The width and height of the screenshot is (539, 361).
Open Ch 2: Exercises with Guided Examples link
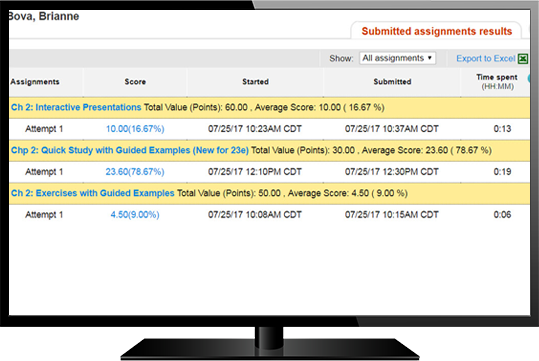point(92,193)
